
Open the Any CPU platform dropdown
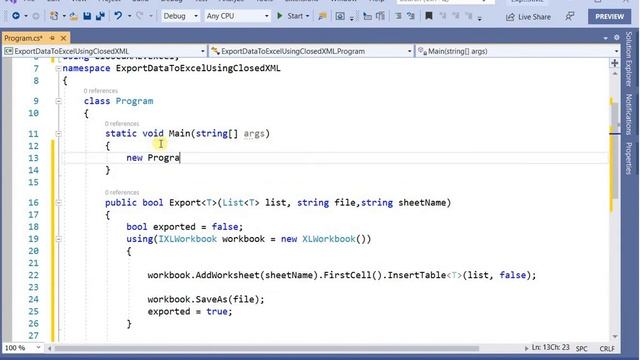click(237, 16)
